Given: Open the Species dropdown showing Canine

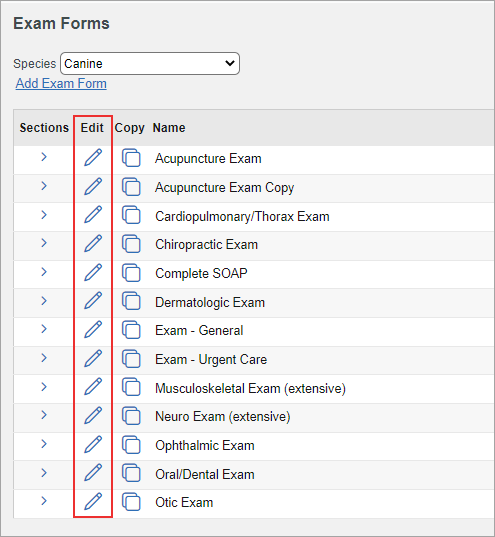Looking at the screenshot, I should (150, 63).
